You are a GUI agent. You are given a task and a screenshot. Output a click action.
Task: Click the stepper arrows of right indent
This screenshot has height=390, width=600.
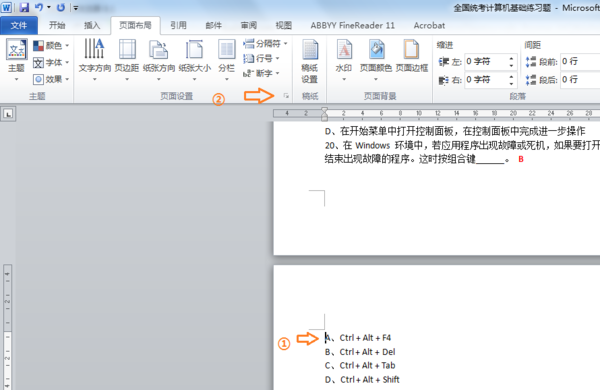pyautogui.click(x=512, y=80)
